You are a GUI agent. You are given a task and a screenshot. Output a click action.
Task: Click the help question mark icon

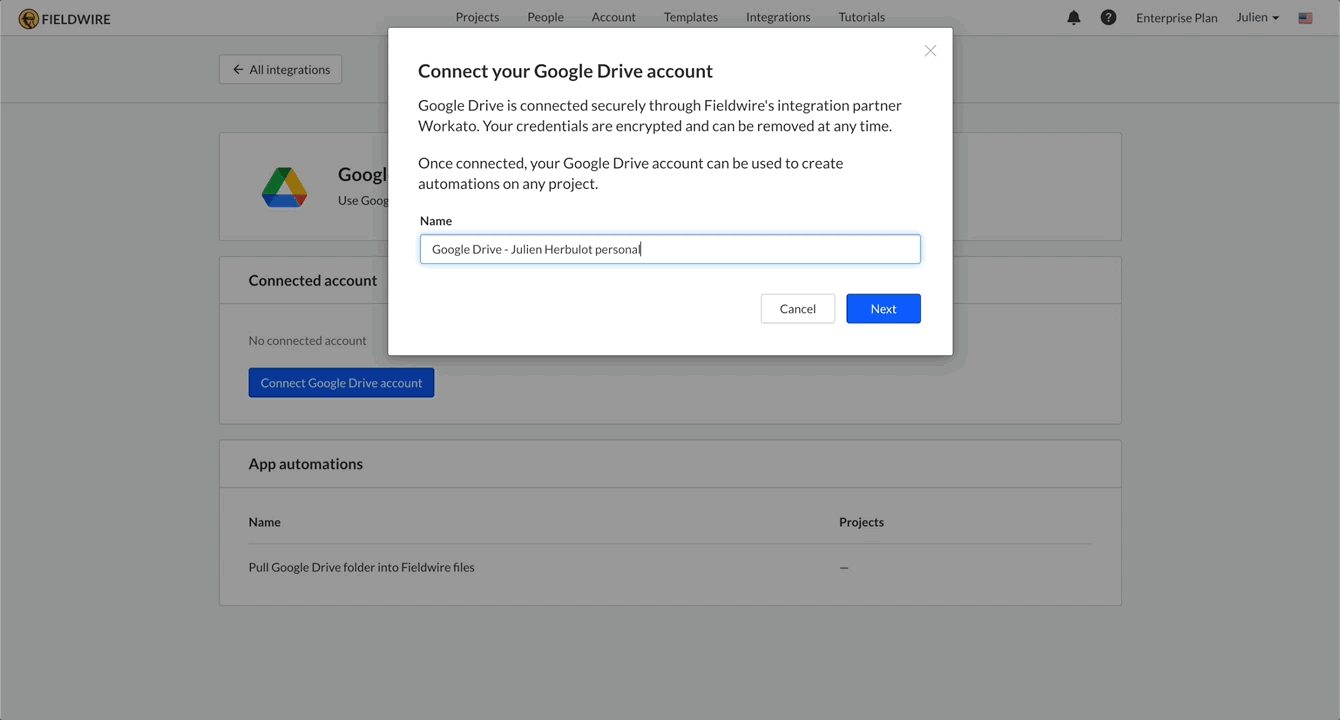pyautogui.click(x=1108, y=17)
